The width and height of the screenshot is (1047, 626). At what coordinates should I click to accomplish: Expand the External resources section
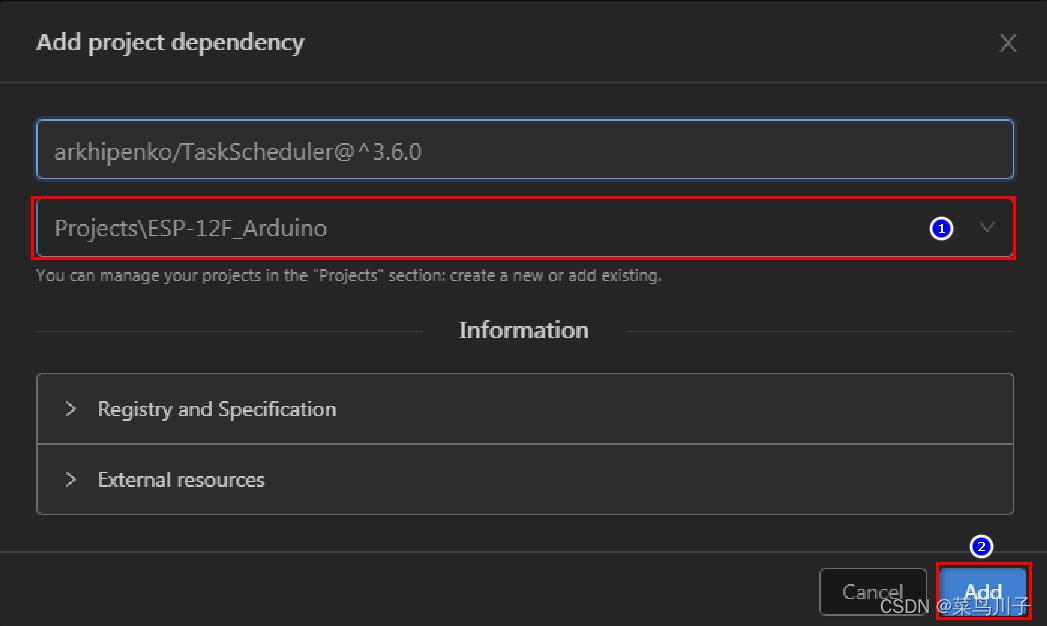point(180,479)
